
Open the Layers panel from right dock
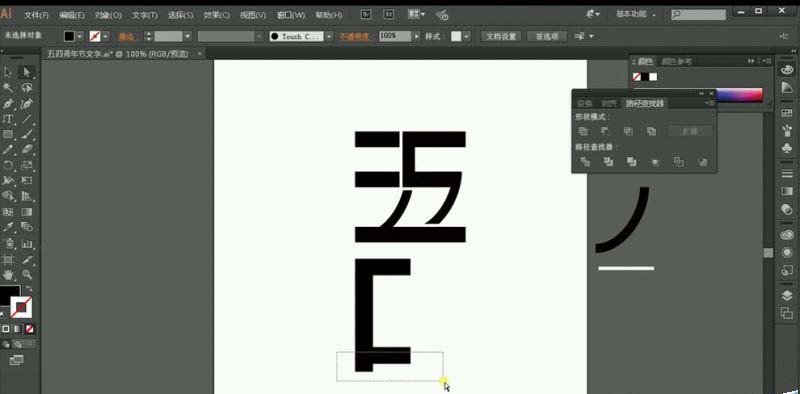[x=787, y=295]
